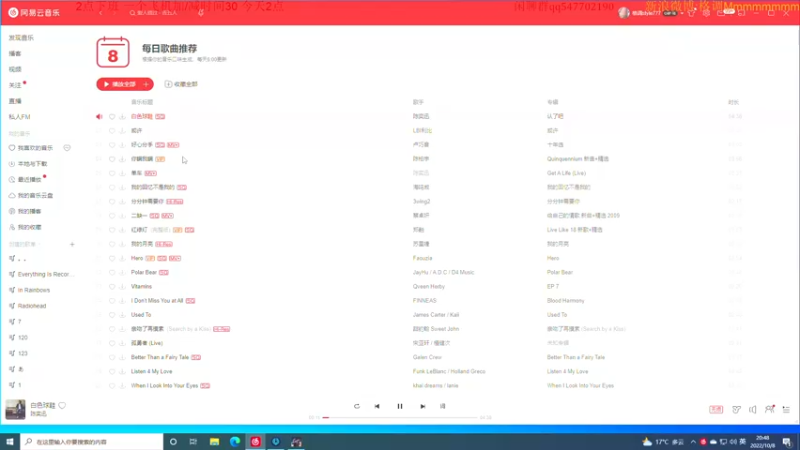Seek within the song progress bar
This screenshot has width=800, height=450.
(400, 417)
